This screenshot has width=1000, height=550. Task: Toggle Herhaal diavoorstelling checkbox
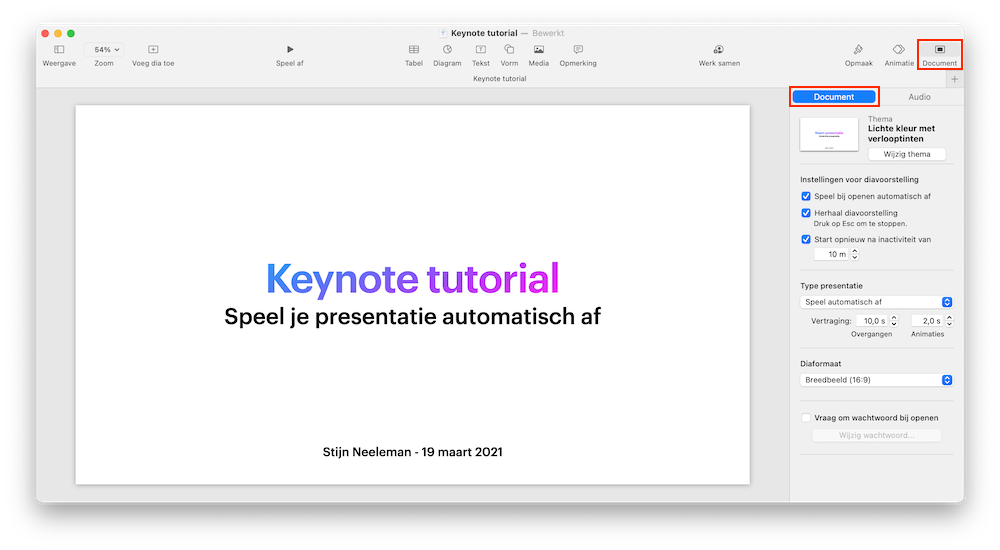[x=806, y=213]
